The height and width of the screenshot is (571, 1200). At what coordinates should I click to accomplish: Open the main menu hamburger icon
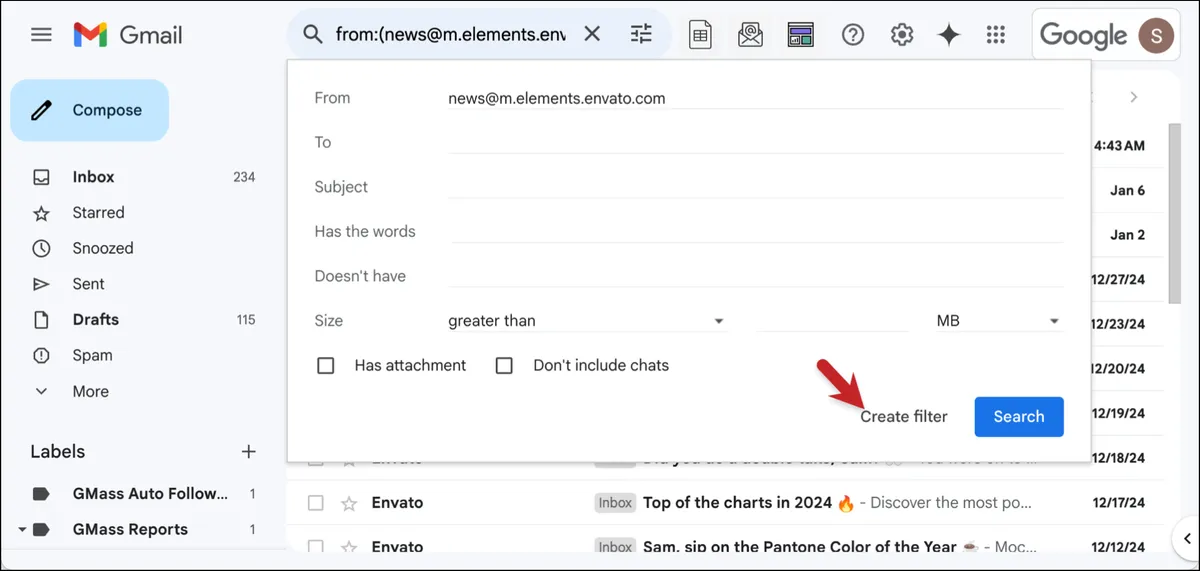point(41,35)
